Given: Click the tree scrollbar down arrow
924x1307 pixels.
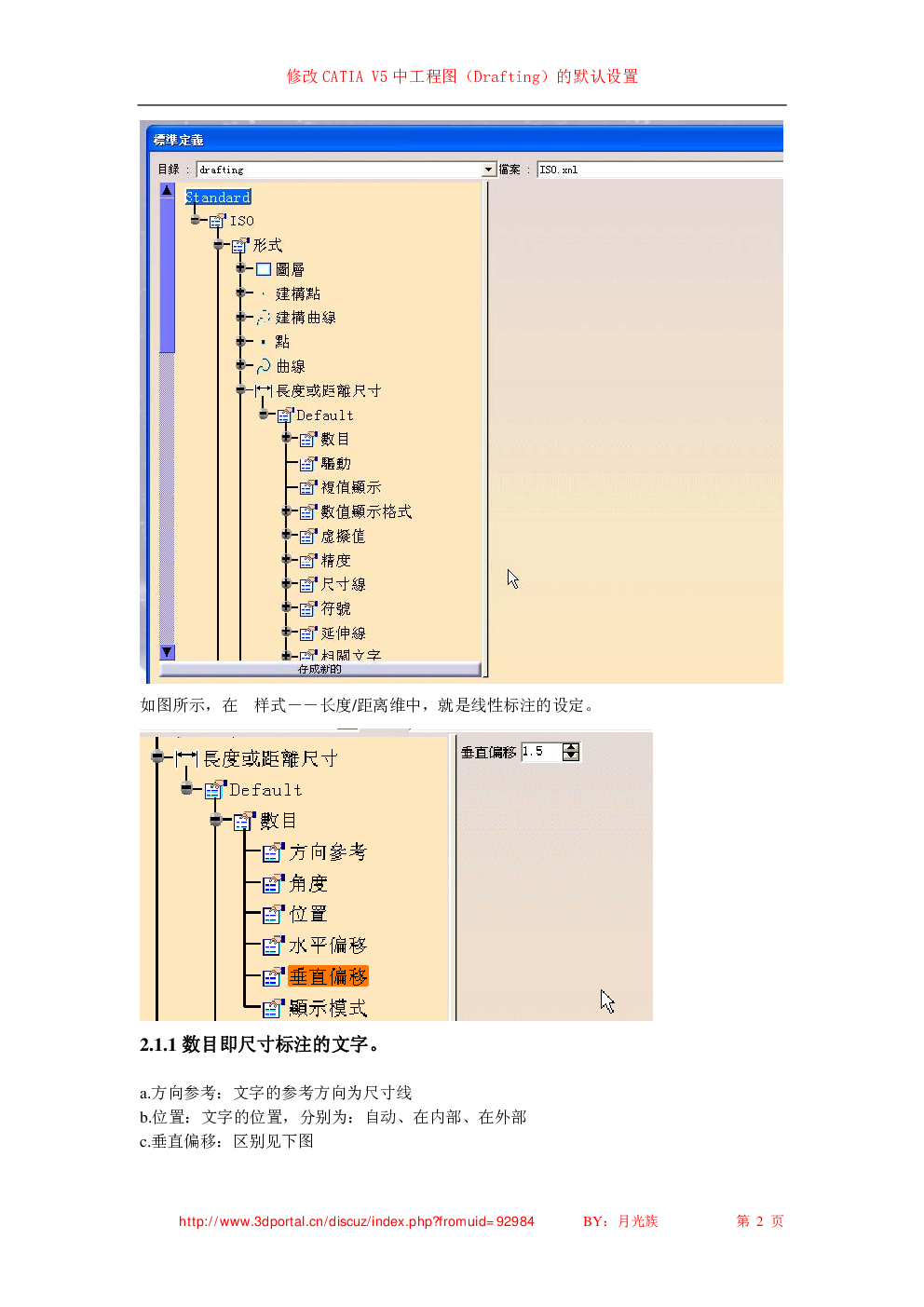Looking at the screenshot, I should point(168,652).
